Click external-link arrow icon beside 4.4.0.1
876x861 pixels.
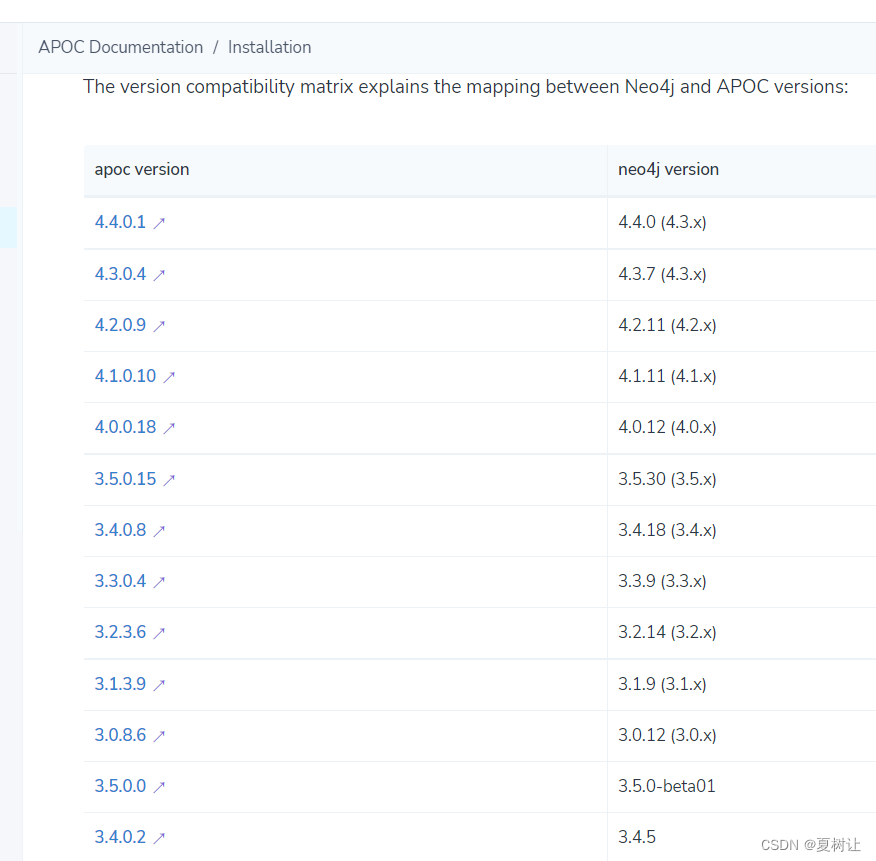pyautogui.click(x=159, y=223)
